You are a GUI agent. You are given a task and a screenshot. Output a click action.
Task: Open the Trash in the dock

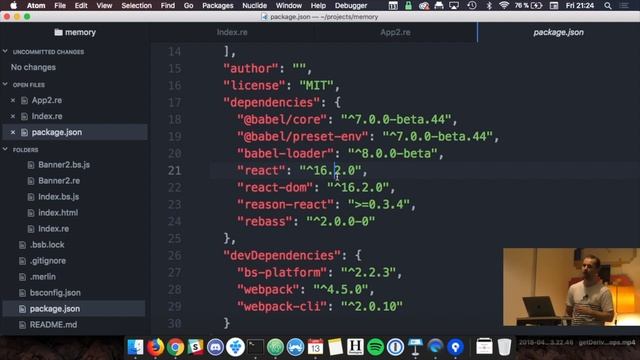pyautogui.click(x=504, y=347)
